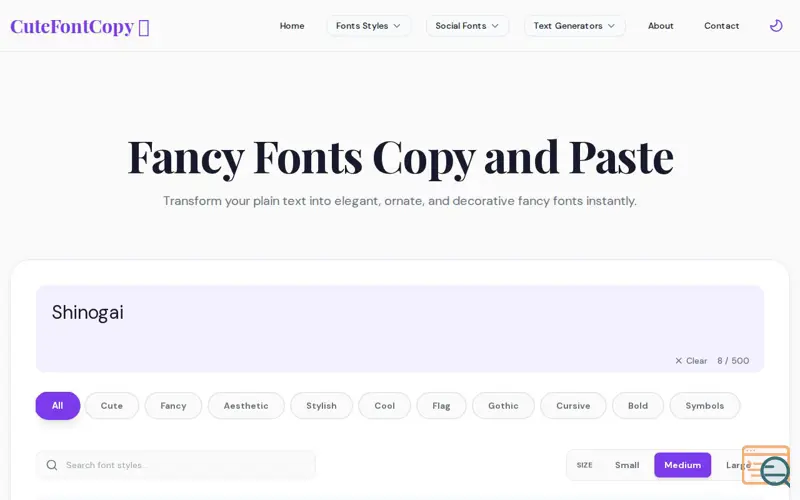Filter fonts by Bold
800x500 pixels.
click(x=638, y=406)
